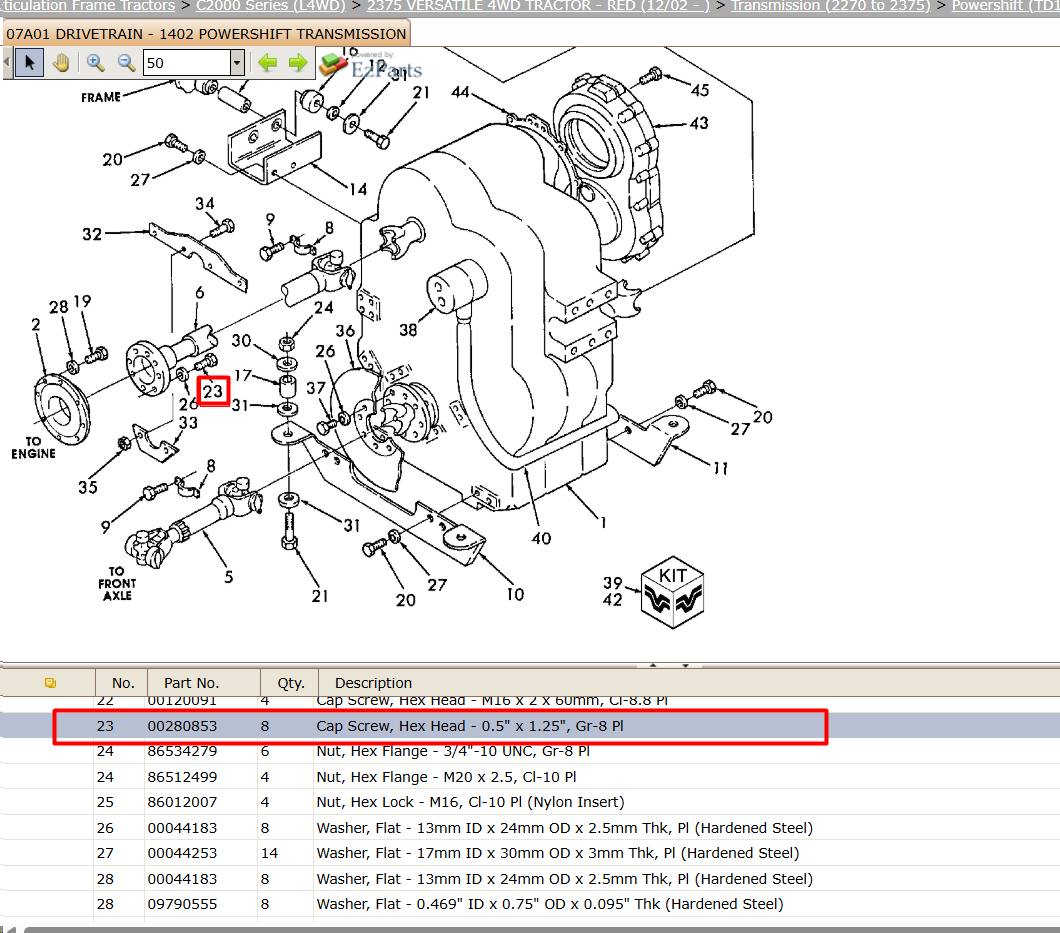Image resolution: width=1060 pixels, height=933 pixels.
Task: Click callout 32 in the diagram
Action: pos(92,235)
